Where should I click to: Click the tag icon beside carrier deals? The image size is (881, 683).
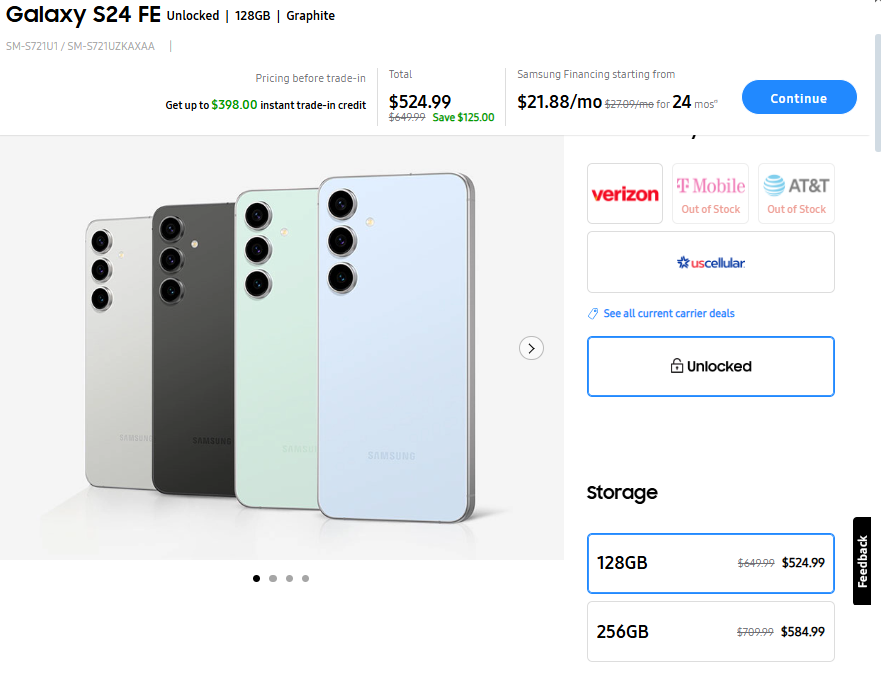pyautogui.click(x=594, y=314)
